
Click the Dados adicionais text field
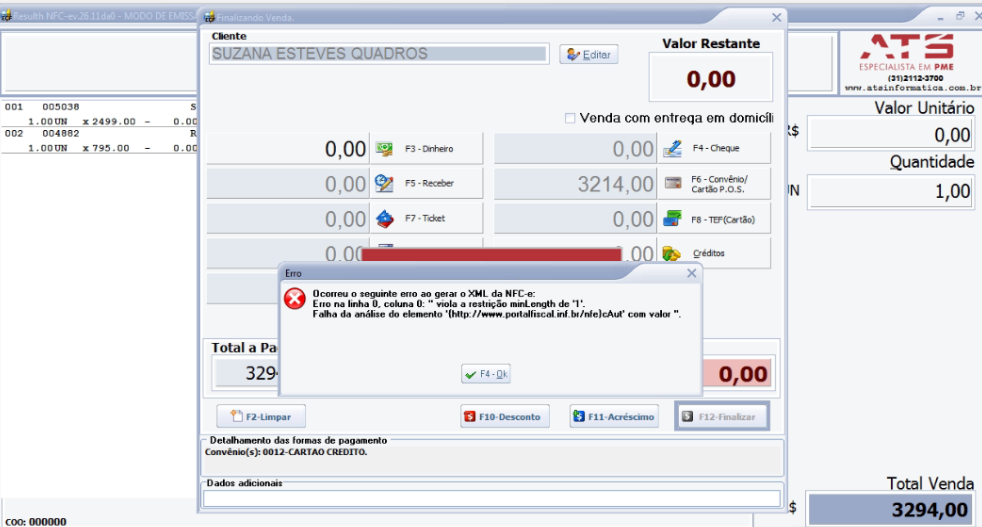point(492,499)
